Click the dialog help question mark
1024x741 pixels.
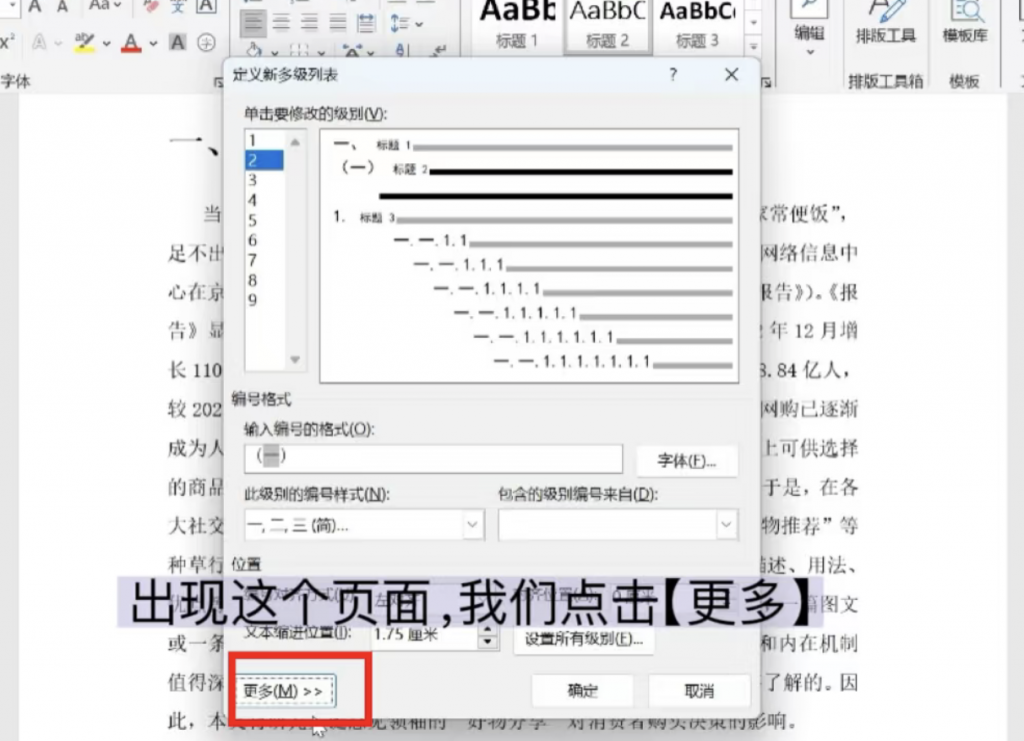click(673, 74)
